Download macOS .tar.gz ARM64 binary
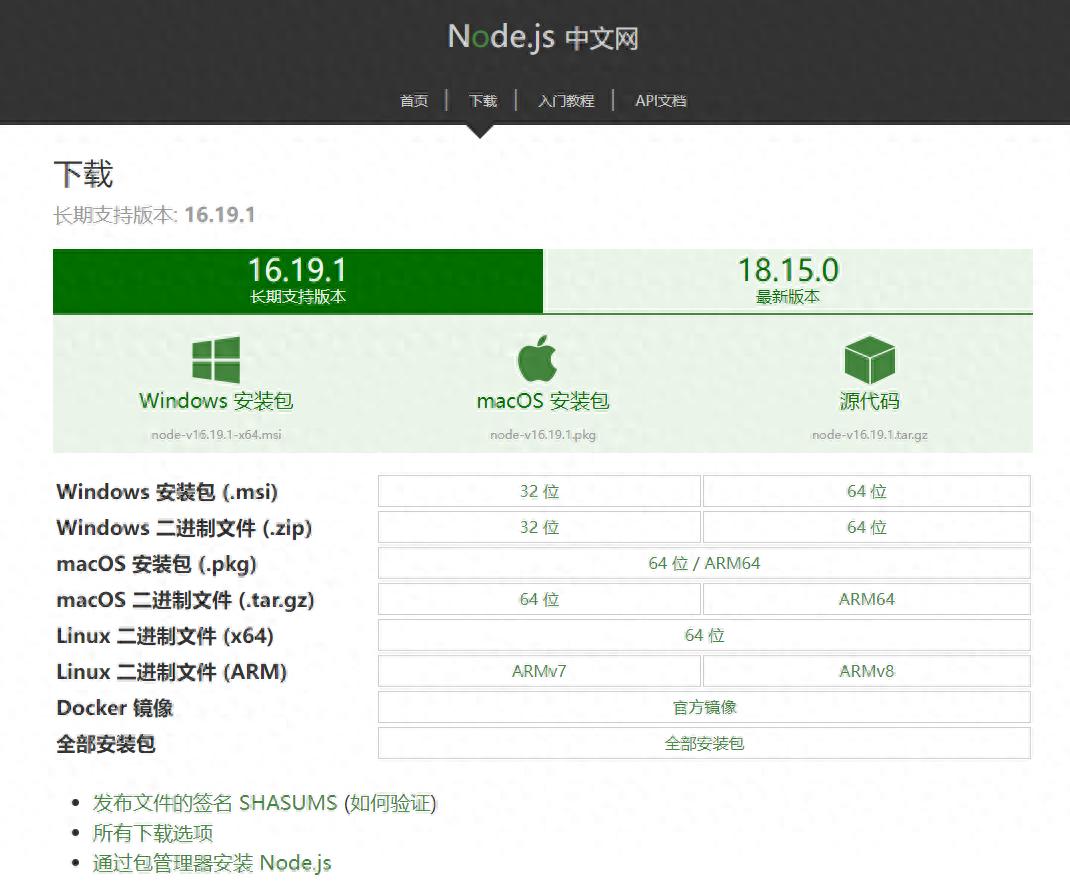The width and height of the screenshot is (1070, 884). [867, 599]
